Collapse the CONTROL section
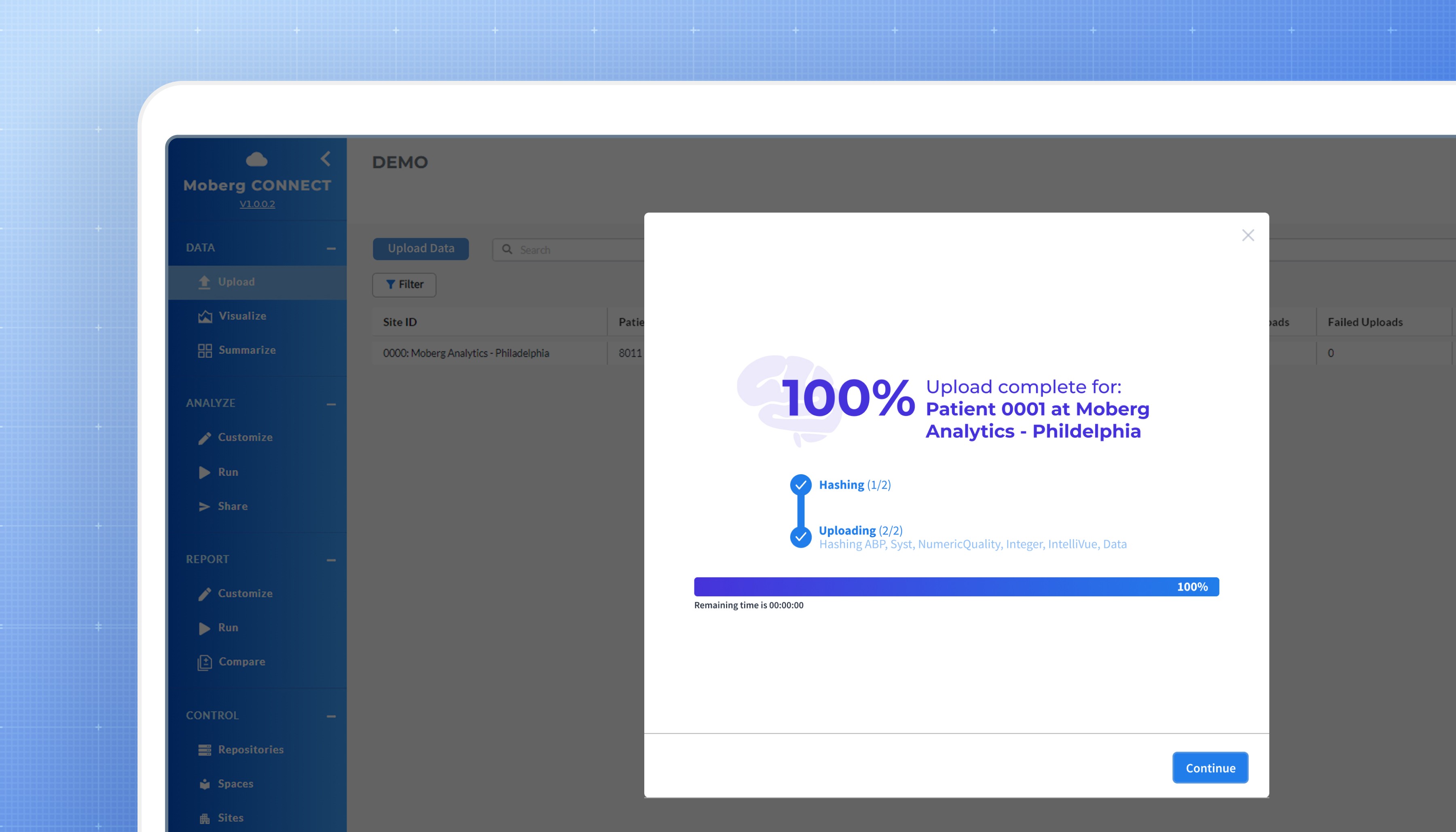 (331, 716)
